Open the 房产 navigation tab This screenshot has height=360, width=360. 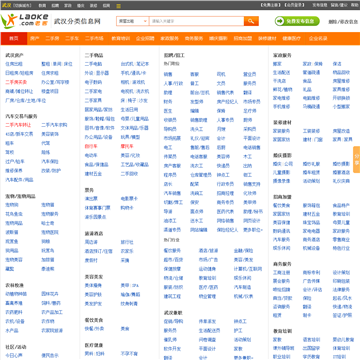click(x=35, y=38)
